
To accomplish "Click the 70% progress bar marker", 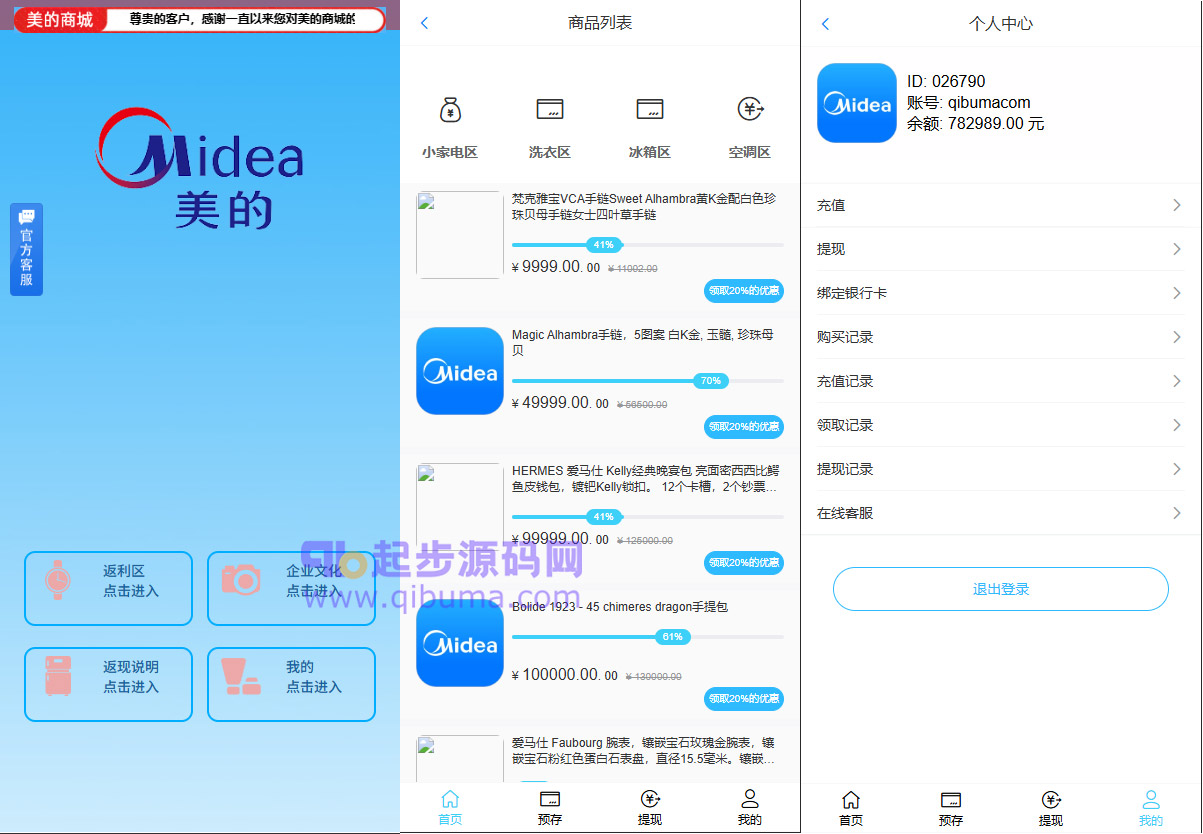I will coord(711,381).
